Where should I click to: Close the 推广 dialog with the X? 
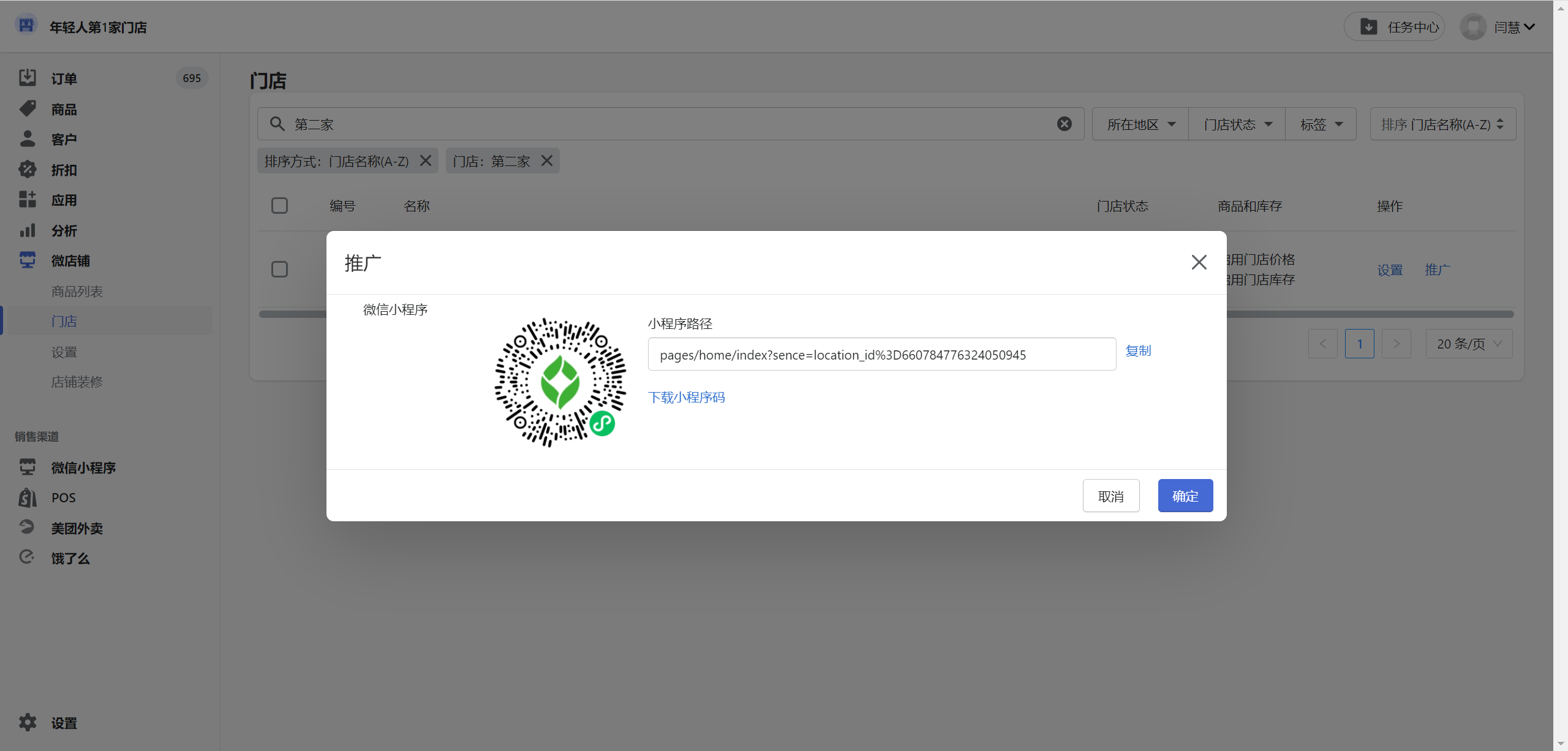click(x=1199, y=262)
